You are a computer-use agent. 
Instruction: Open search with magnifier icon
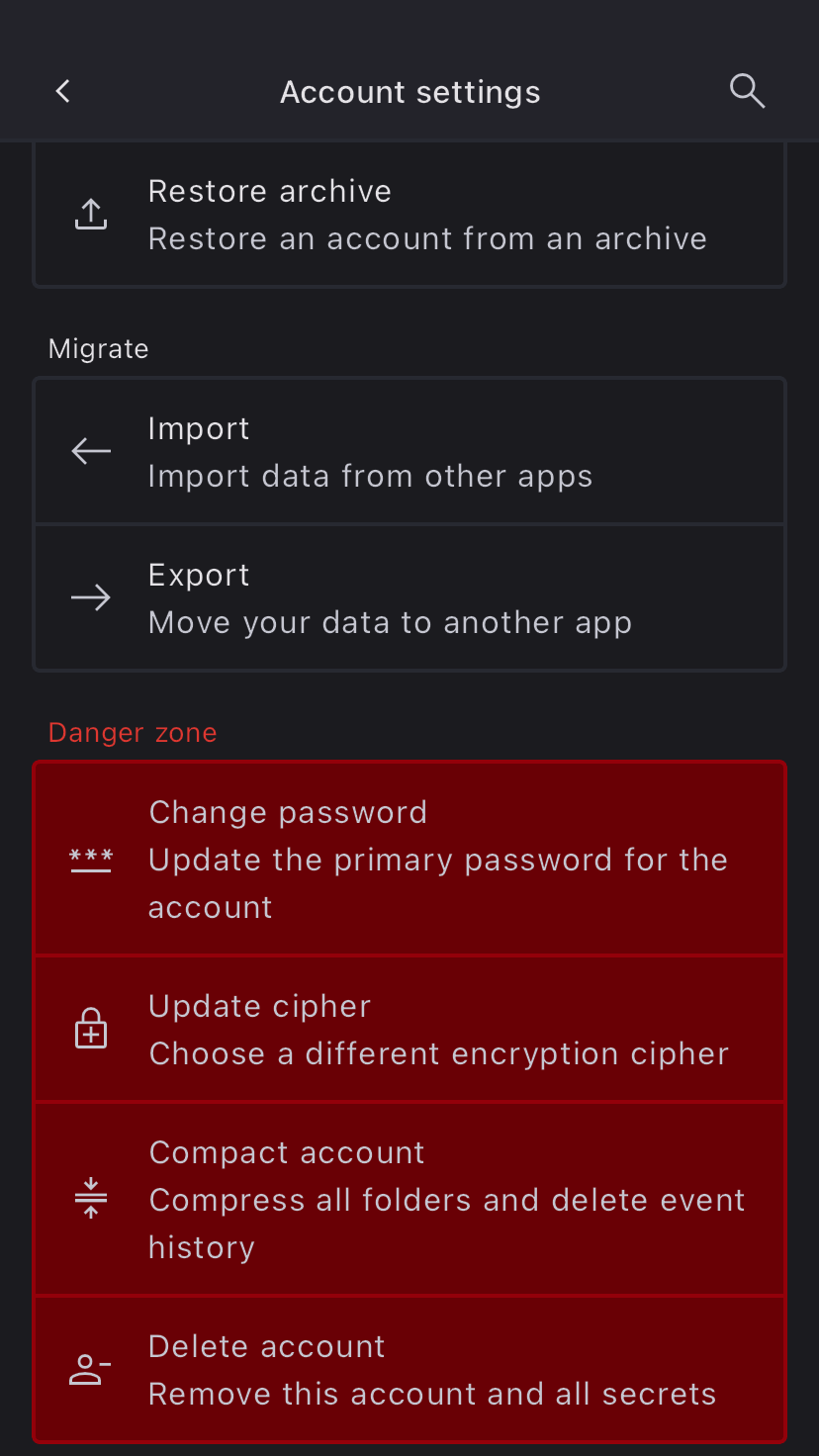click(x=747, y=92)
